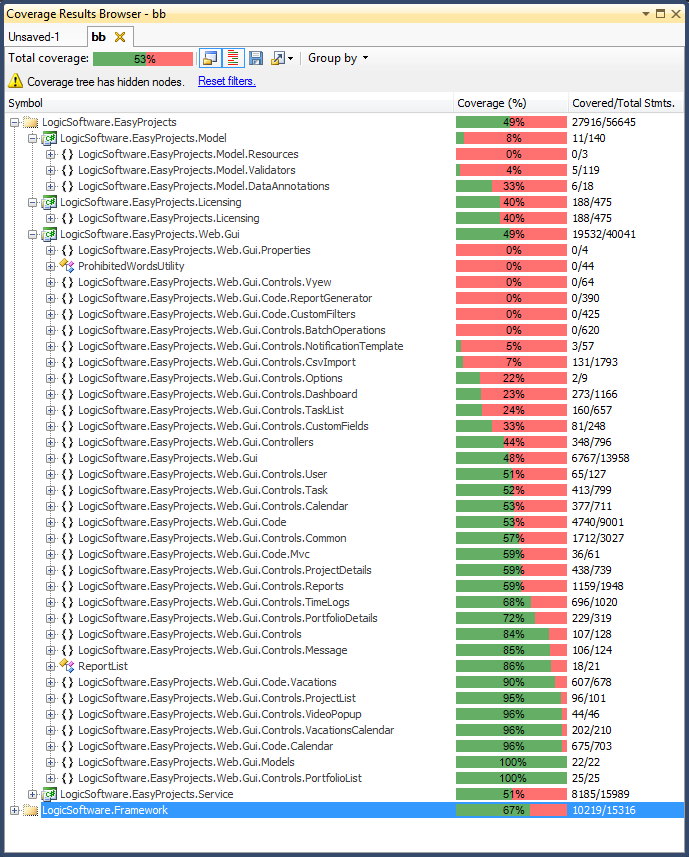Click the C# icon of LogicSoftware.EasyProjects.Web.Gui assembly
This screenshot has width=689, height=857.
49,234
